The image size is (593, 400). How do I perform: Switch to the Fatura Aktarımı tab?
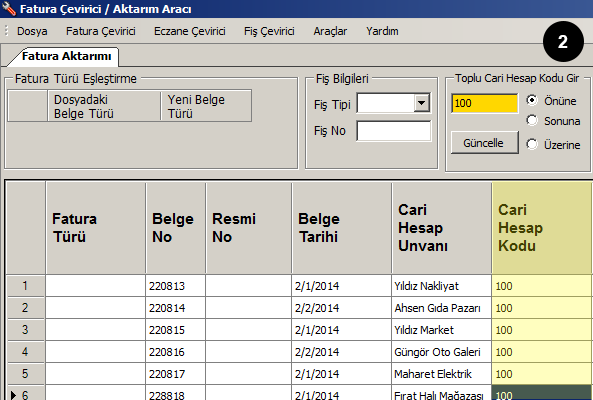[x=66, y=56]
